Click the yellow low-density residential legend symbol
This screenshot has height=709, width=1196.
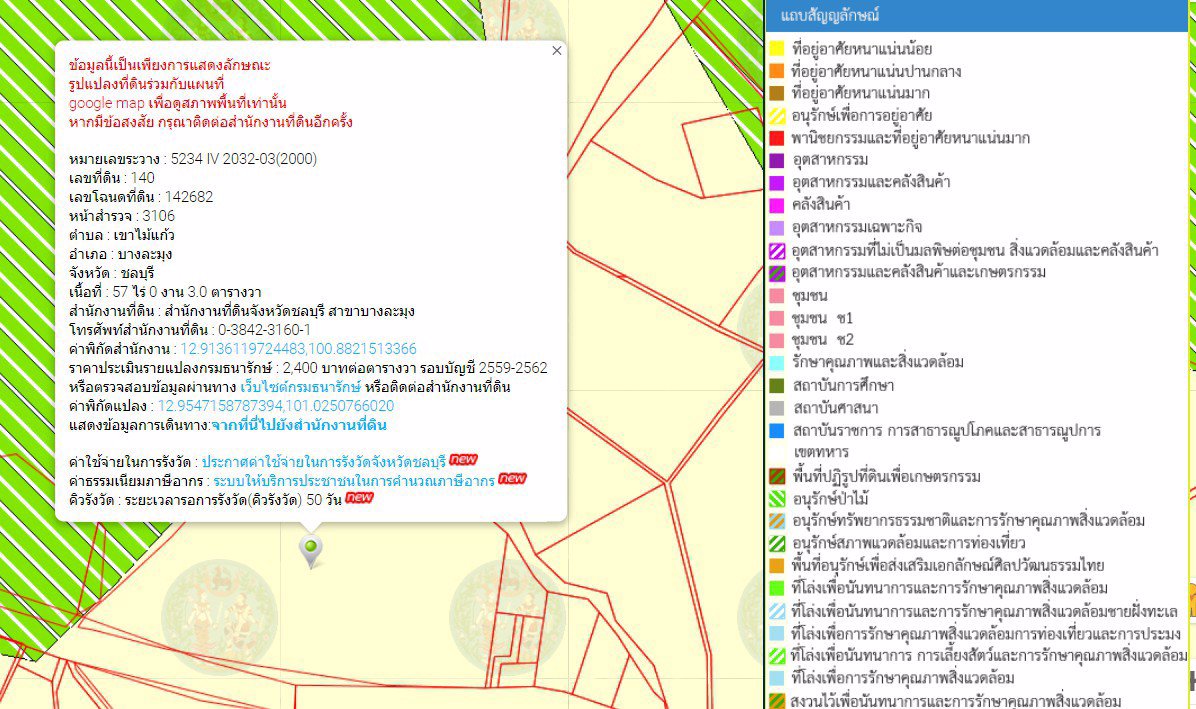pos(776,47)
